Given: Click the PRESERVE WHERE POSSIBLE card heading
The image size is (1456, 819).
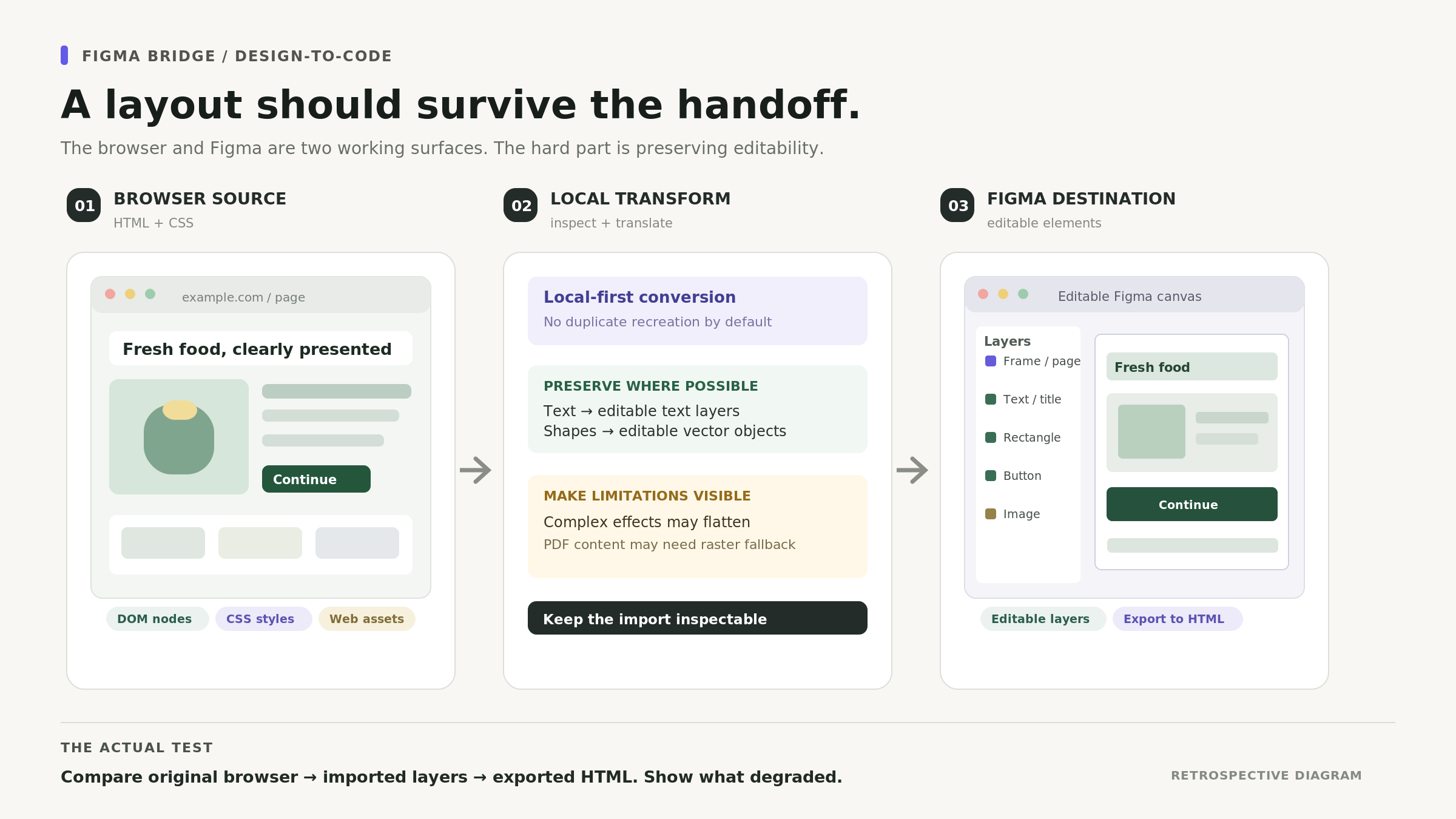Looking at the screenshot, I should pos(650,386).
